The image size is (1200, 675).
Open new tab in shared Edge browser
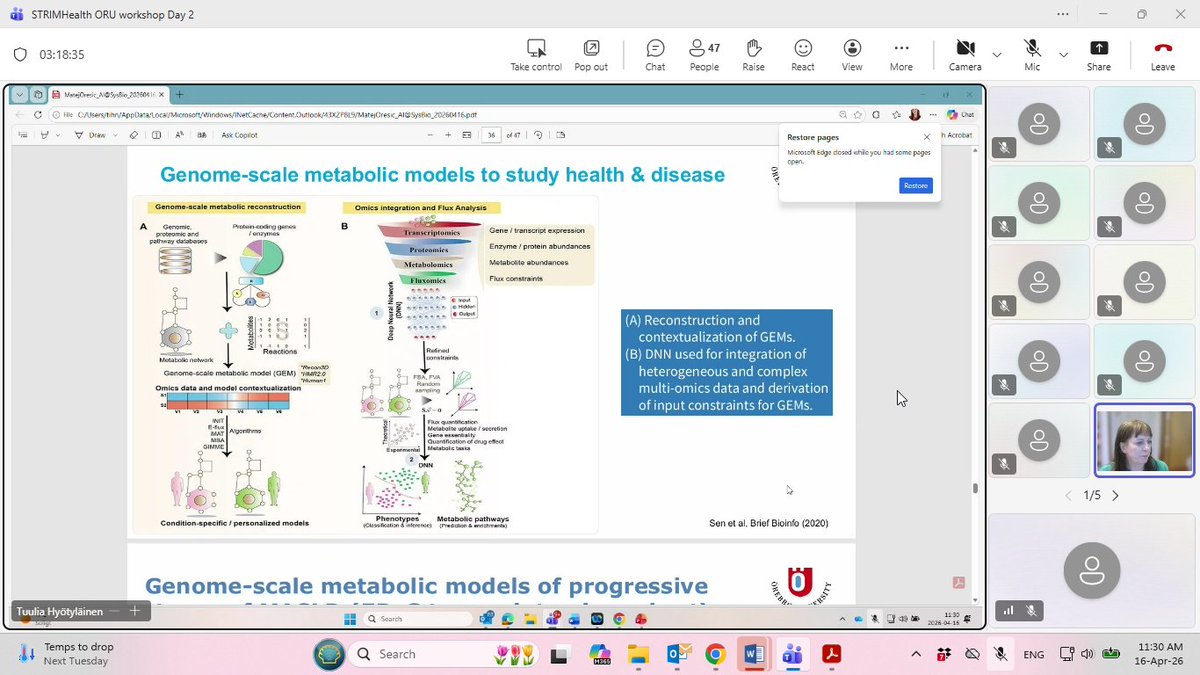click(x=180, y=94)
